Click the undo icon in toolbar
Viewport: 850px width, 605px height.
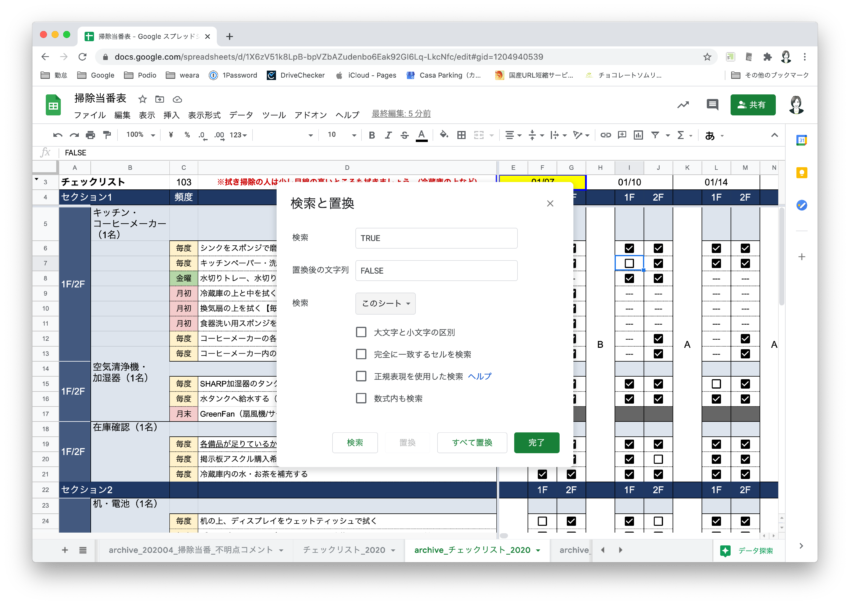(x=58, y=135)
